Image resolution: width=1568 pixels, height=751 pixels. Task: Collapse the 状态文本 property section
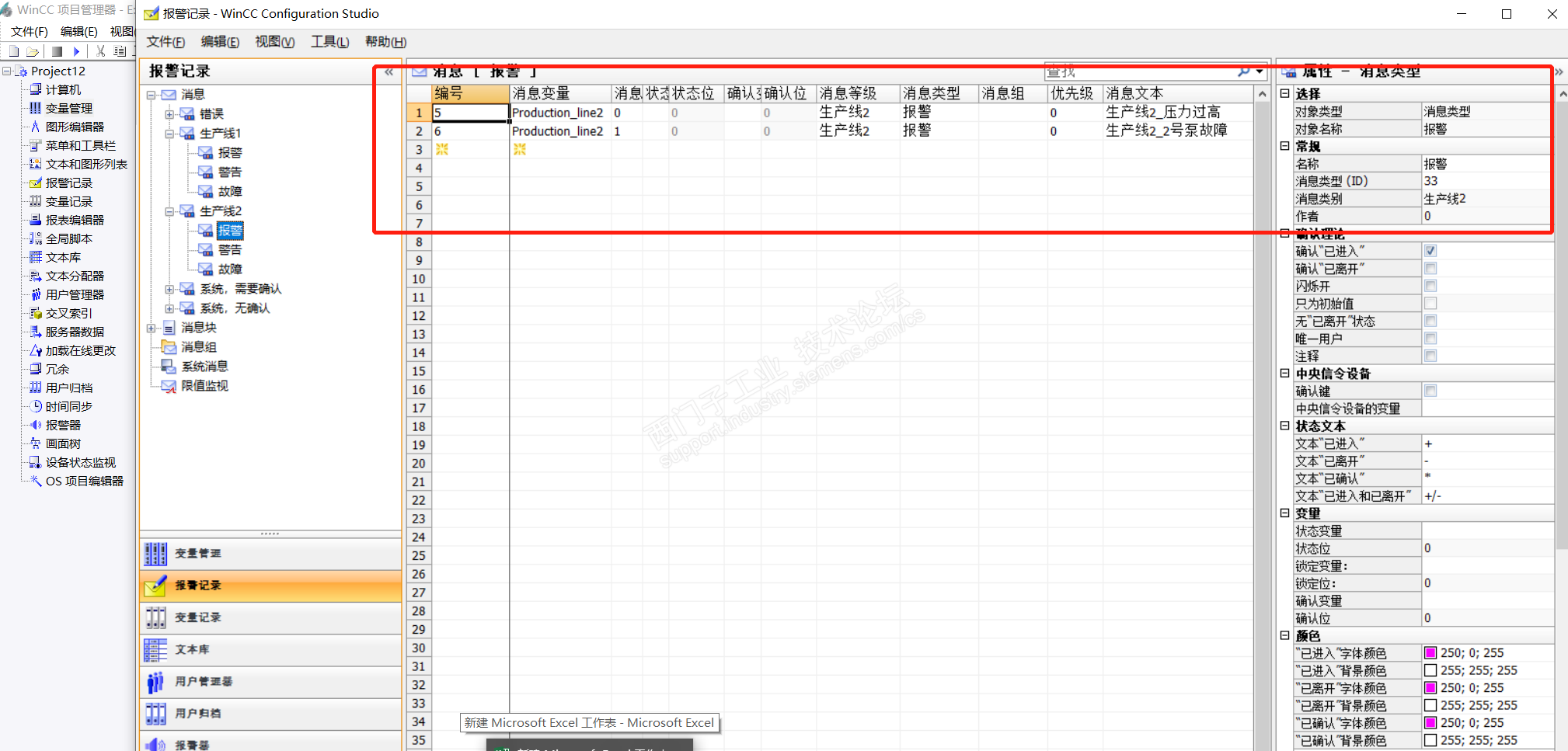point(1285,426)
